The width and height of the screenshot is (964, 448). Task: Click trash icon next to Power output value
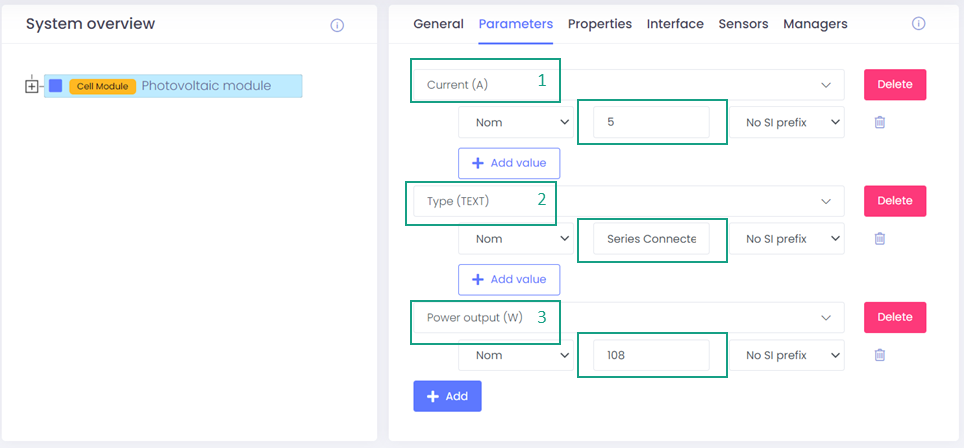pos(880,355)
